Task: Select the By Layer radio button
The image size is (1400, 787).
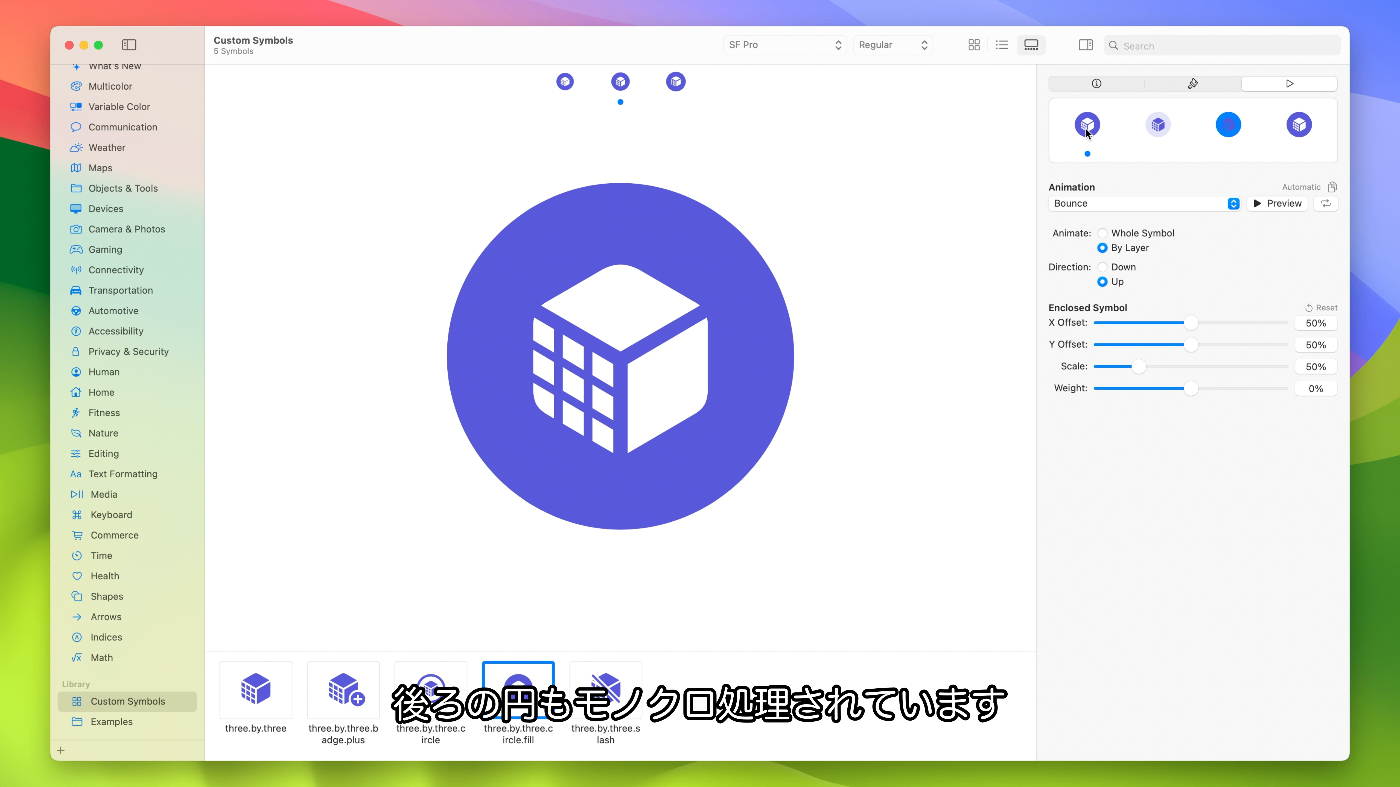Action: [x=1103, y=248]
